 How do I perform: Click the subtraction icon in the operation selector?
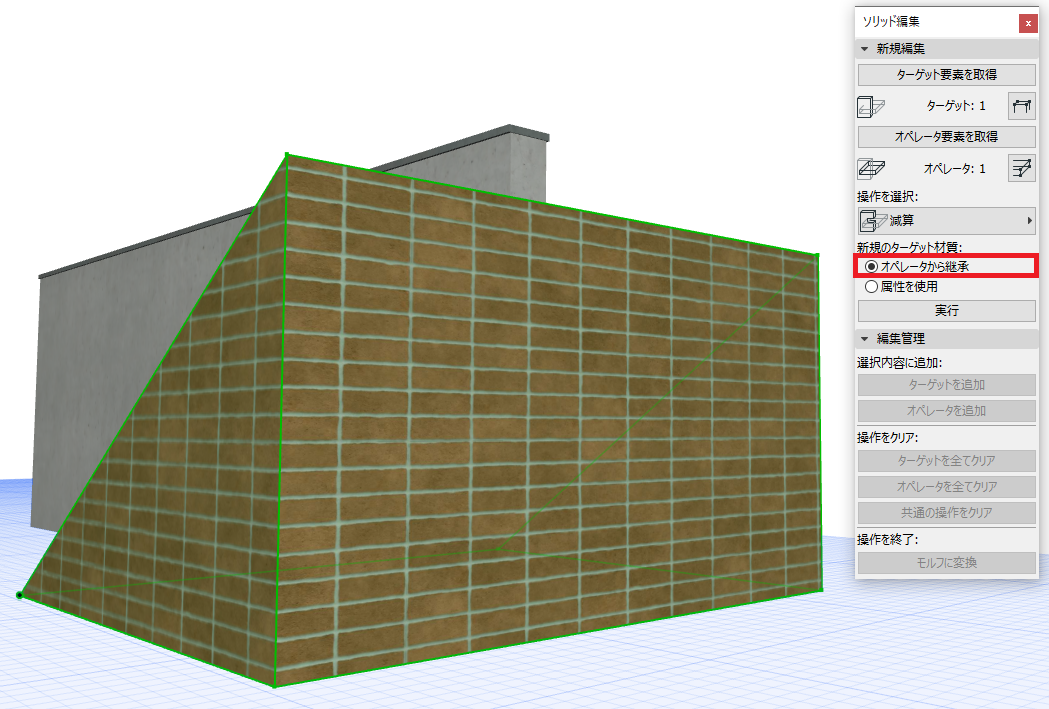873,221
